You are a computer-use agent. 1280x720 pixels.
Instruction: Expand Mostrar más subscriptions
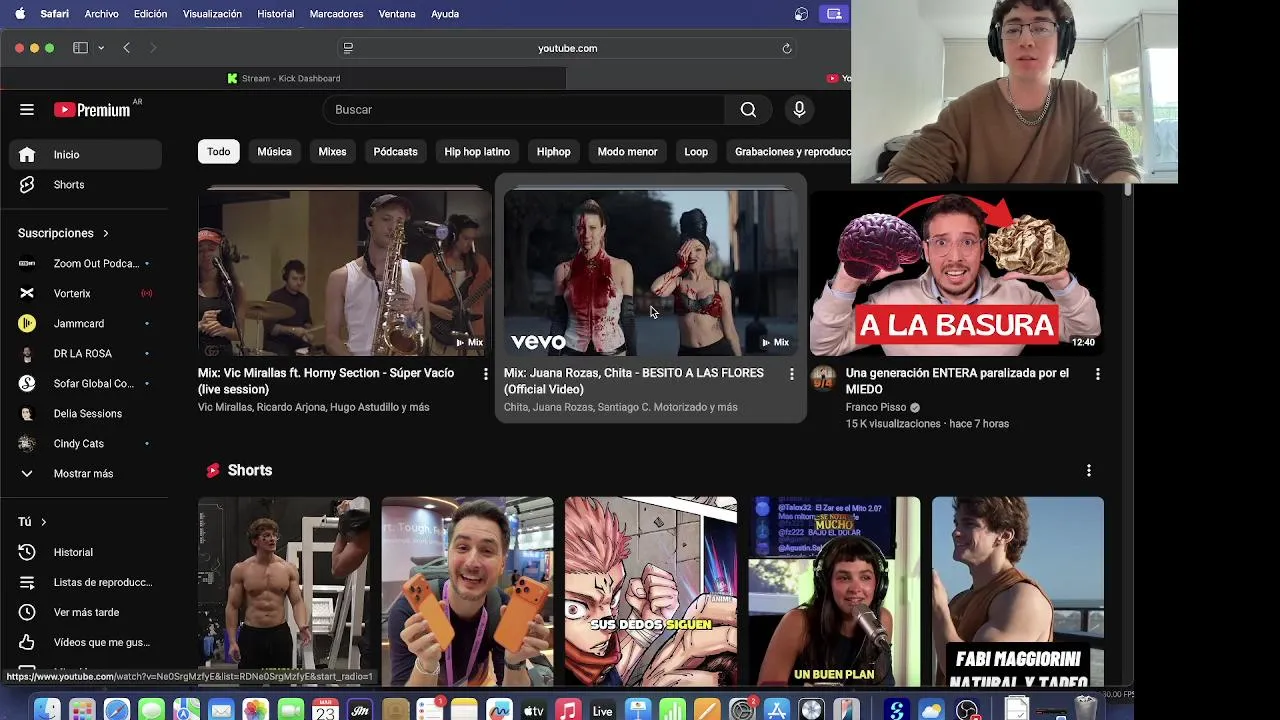pos(85,473)
